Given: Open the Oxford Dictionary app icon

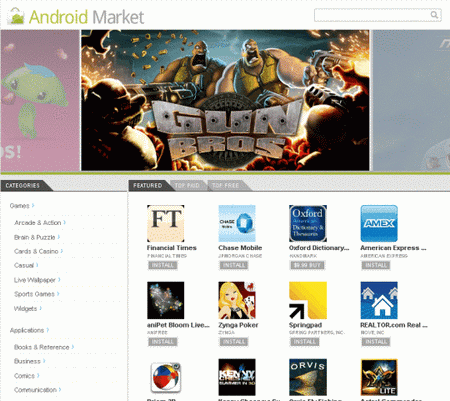Looking at the screenshot, I should 308,223.
